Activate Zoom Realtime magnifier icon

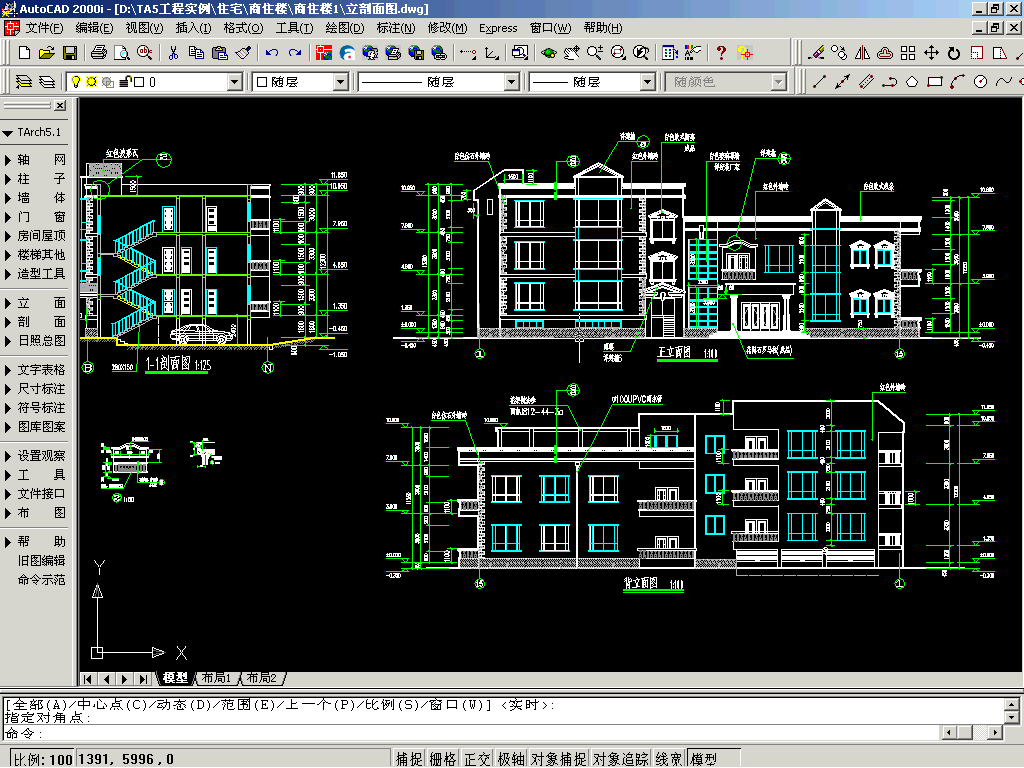594,53
